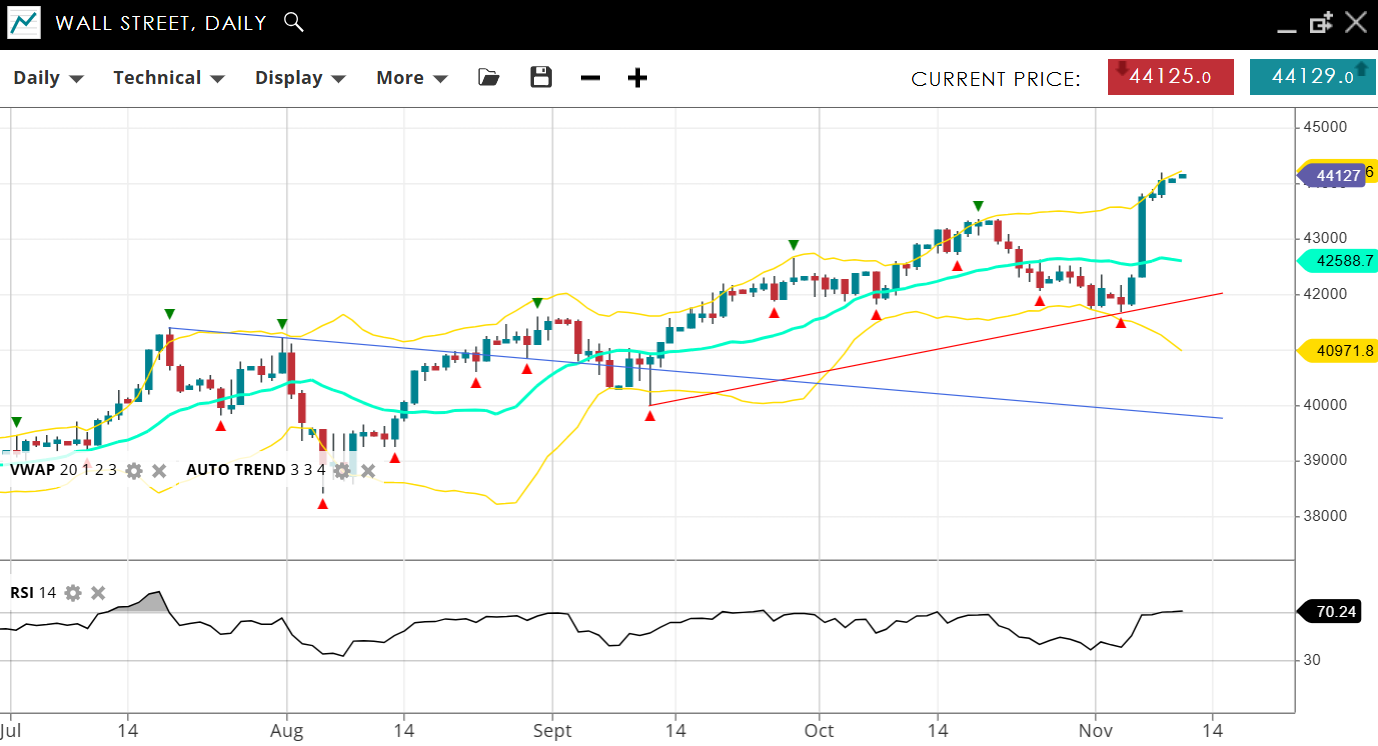Click the save floppy disk icon
The height and width of the screenshot is (746, 1378).
pos(541,78)
